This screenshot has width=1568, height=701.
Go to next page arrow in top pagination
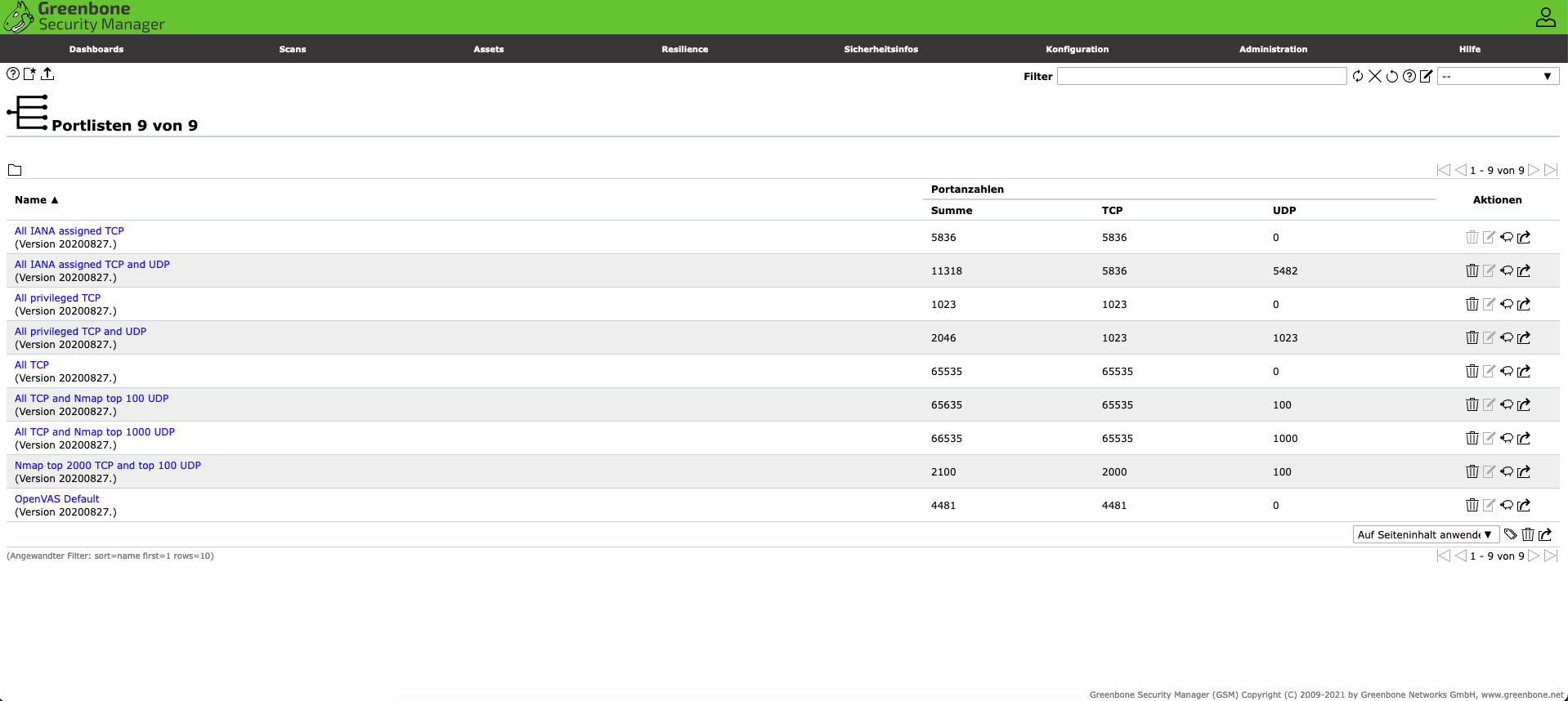(x=1534, y=170)
